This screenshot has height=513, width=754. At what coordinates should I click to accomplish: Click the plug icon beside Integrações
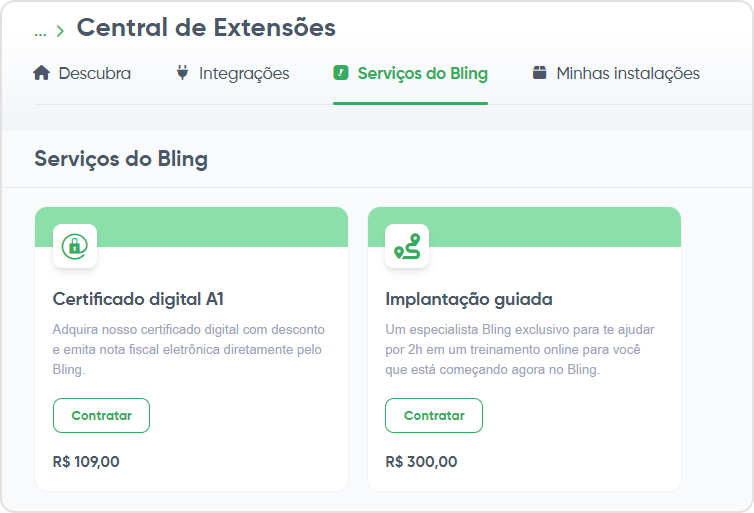click(x=182, y=73)
